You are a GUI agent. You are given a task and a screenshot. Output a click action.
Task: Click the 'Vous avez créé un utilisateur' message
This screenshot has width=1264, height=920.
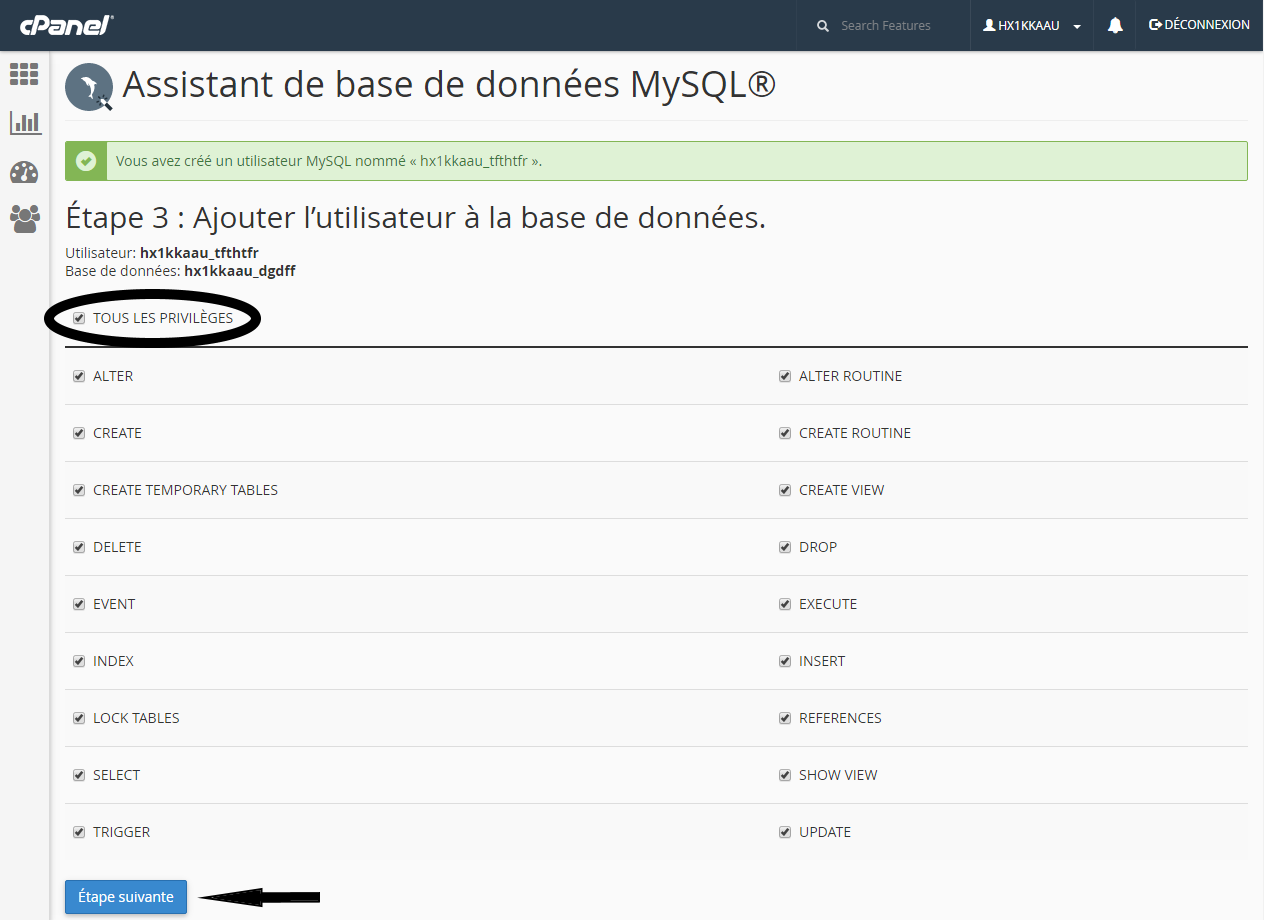(329, 161)
